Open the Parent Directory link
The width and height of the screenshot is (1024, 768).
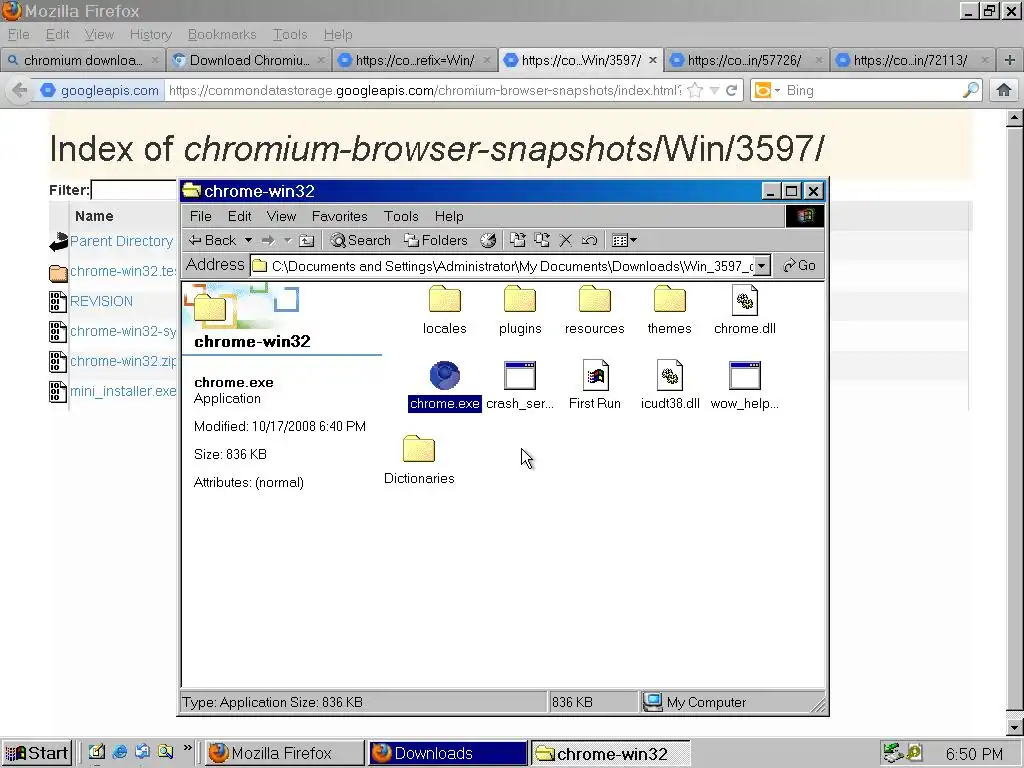(x=121, y=241)
